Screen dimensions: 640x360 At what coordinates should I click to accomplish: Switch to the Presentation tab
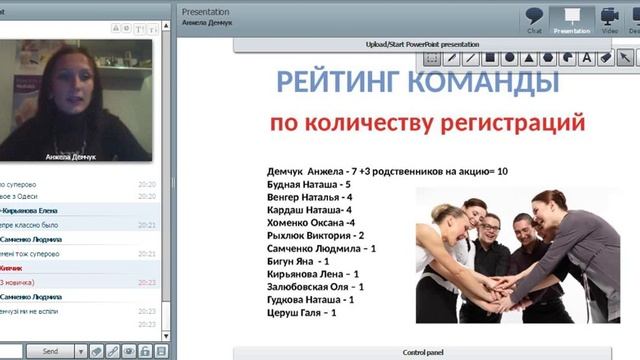[x=572, y=20]
